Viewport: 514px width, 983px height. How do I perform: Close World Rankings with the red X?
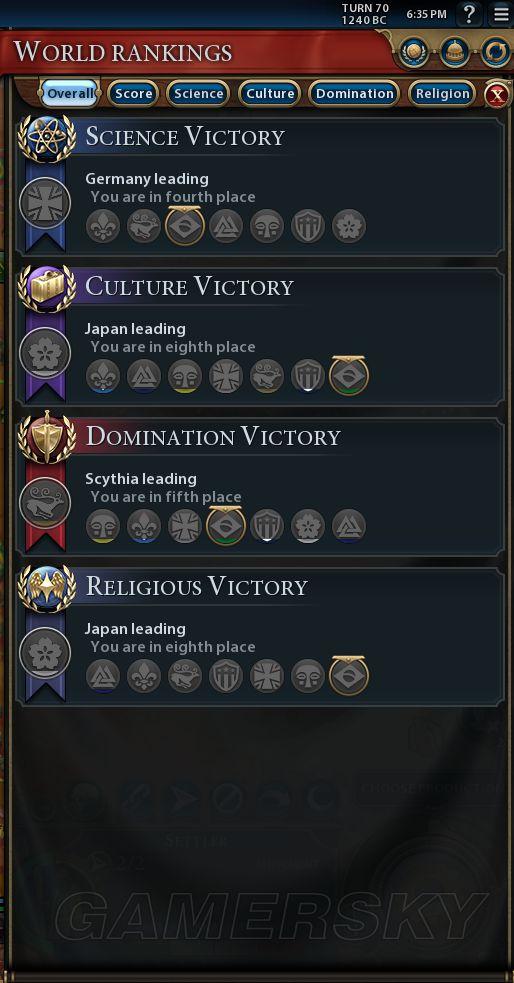498,95
